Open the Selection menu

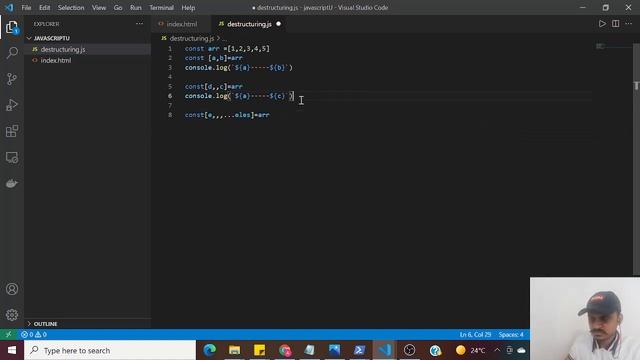pos(71,7)
